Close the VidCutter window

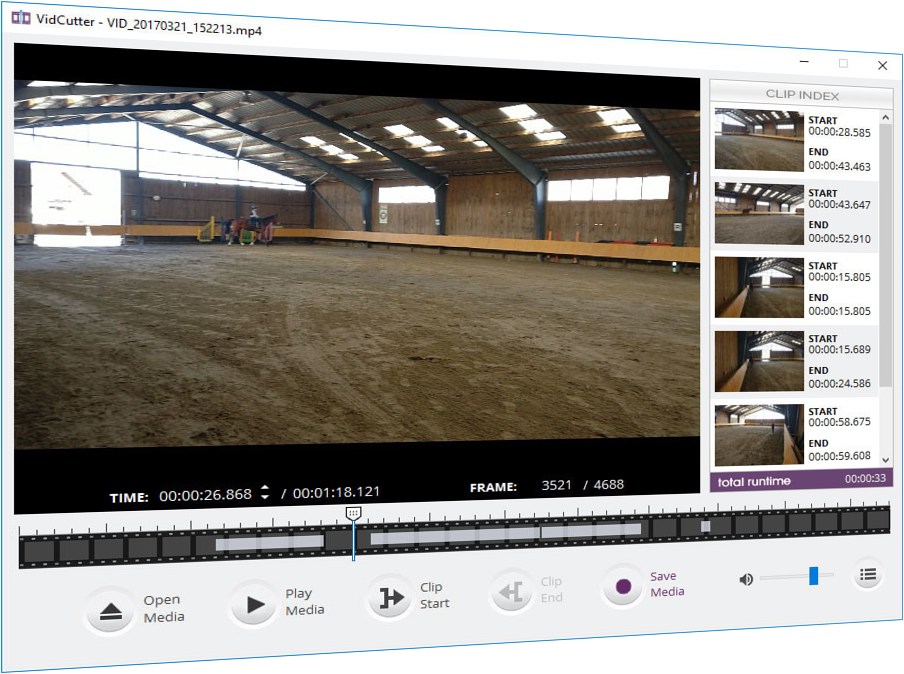(882, 66)
